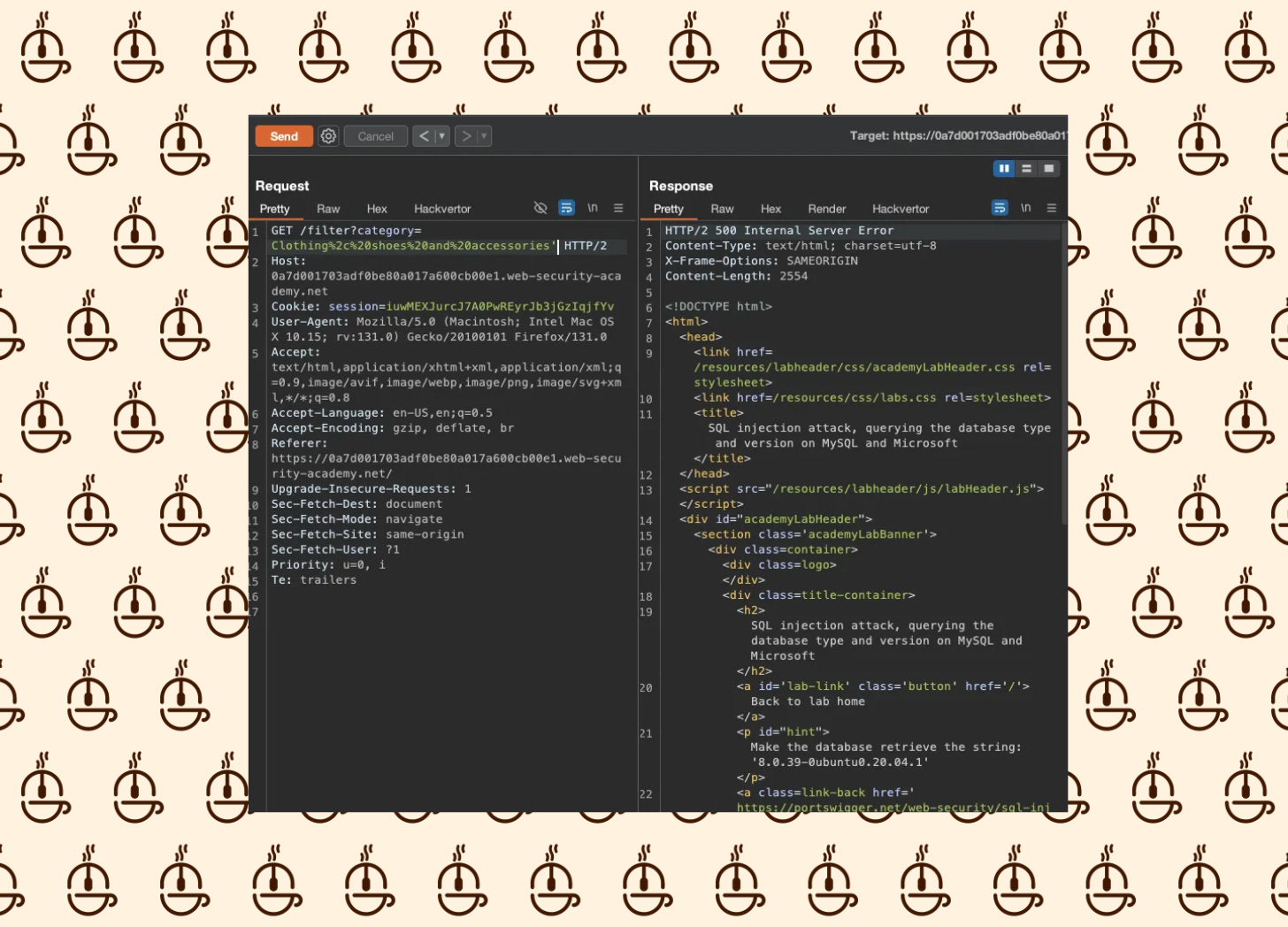The width and height of the screenshot is (1288, 927).
Task: Click the 'HTTP/2' text in the request line
Action: [x=586, y=246]
